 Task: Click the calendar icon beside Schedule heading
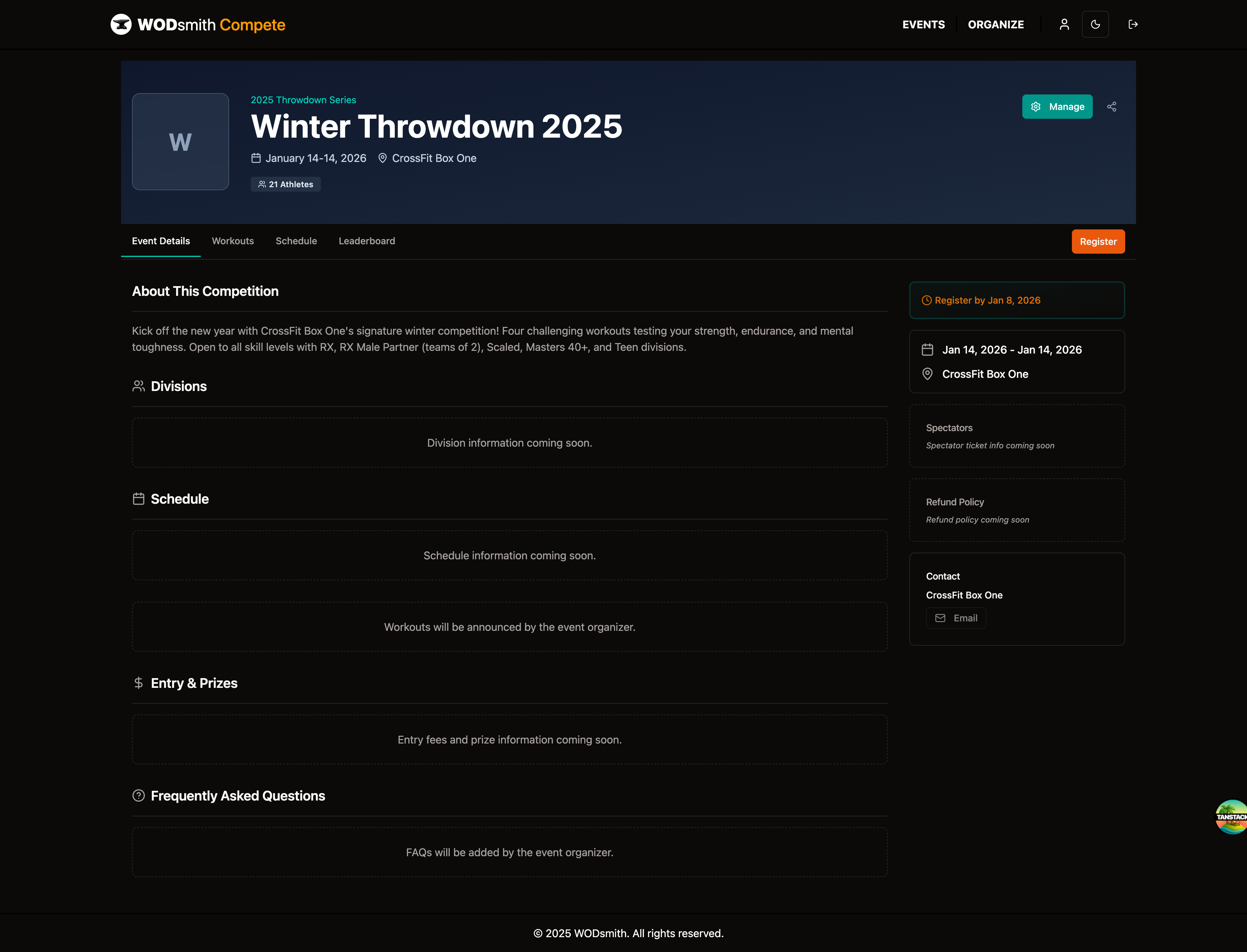coord(138,499)
